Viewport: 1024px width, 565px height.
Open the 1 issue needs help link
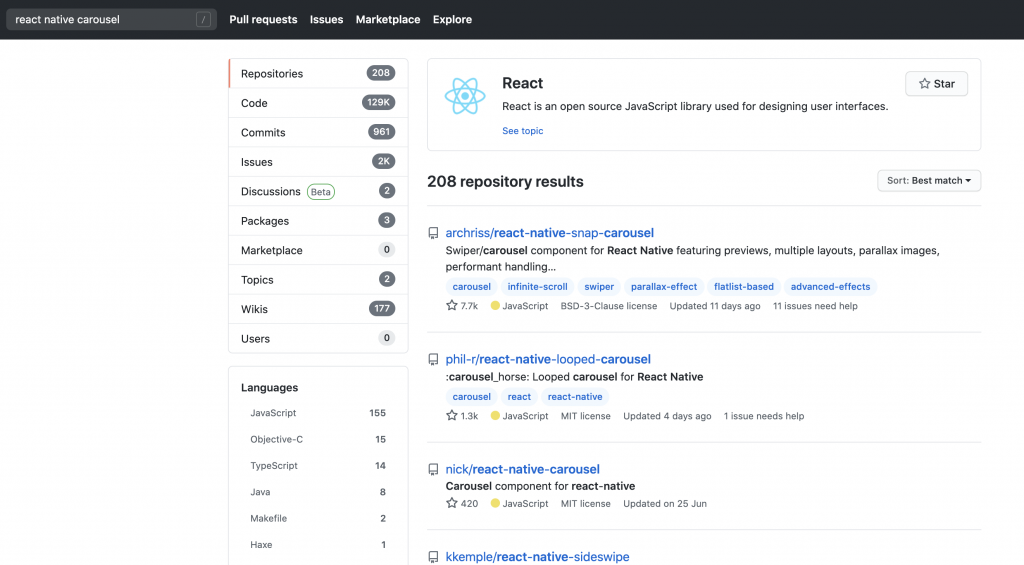point(763,416)
